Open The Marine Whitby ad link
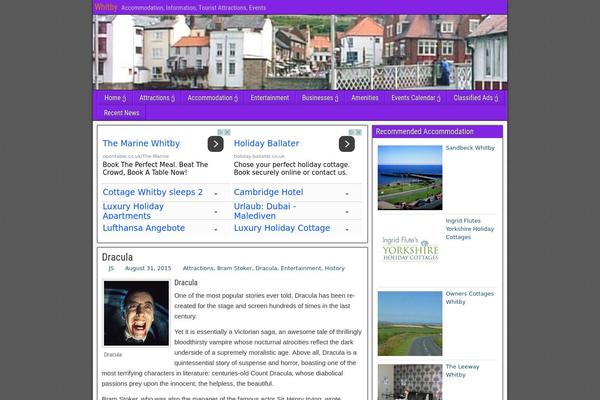 pos(141,144)
